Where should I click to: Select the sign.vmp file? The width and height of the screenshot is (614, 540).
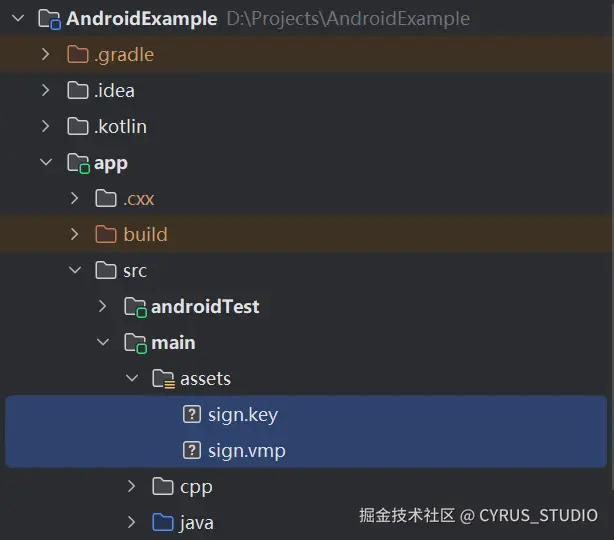246,450
